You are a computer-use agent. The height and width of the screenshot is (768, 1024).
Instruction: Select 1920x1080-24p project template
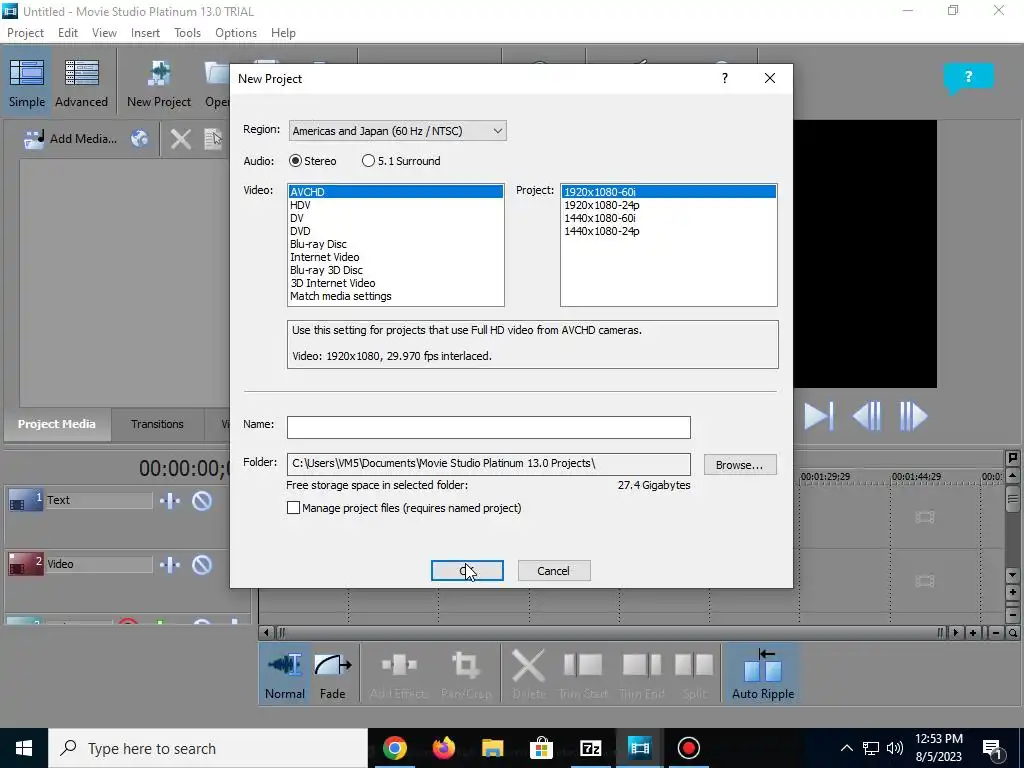pyautogui.click(x=669, y=205)
